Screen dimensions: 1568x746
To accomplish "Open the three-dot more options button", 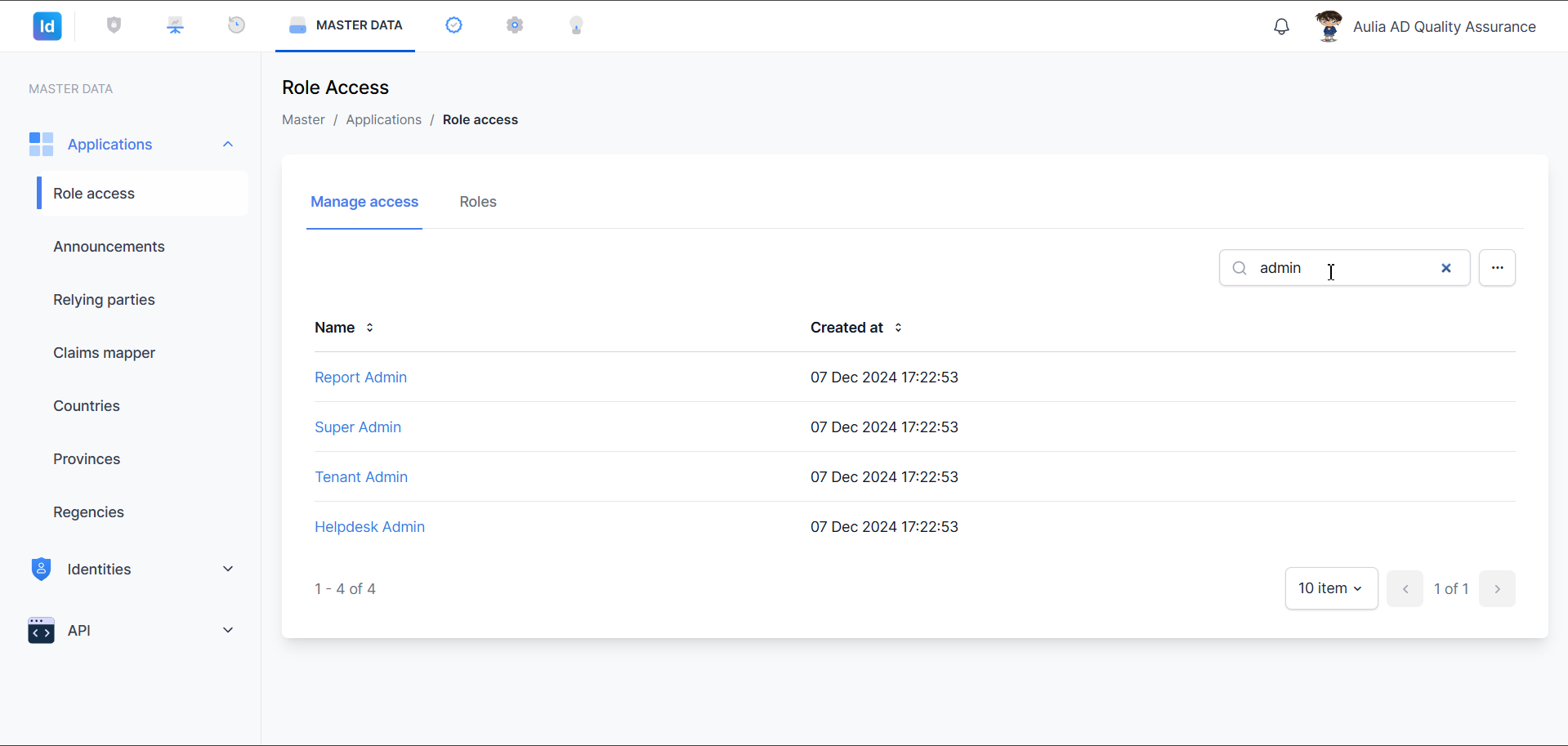I will (1497, 268).
